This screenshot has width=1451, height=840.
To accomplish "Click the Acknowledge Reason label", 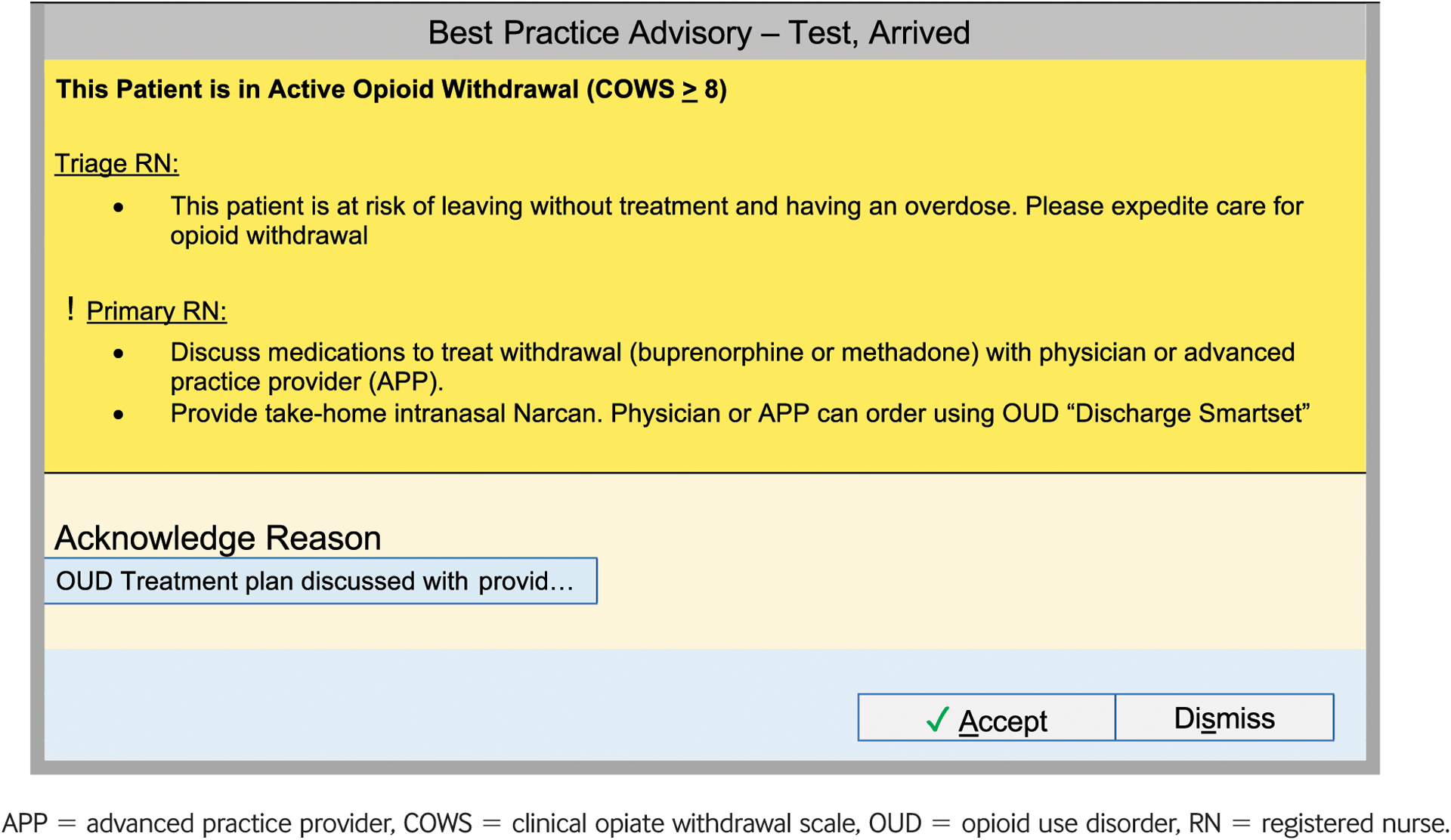I will (x=218, y=538).
